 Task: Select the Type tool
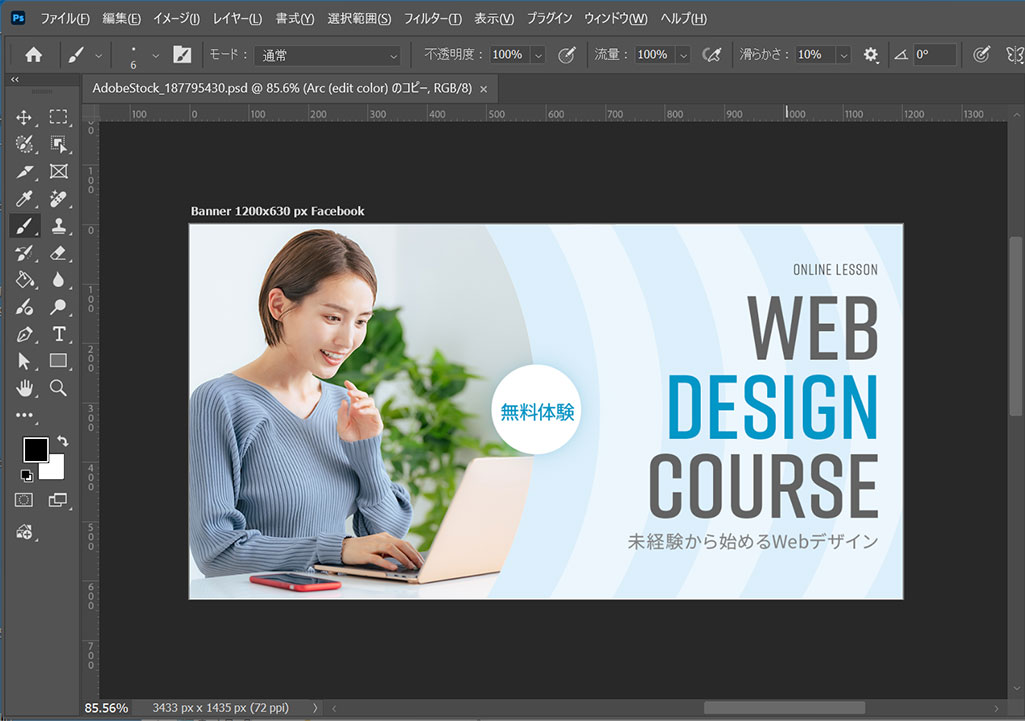tap(58, 334)
